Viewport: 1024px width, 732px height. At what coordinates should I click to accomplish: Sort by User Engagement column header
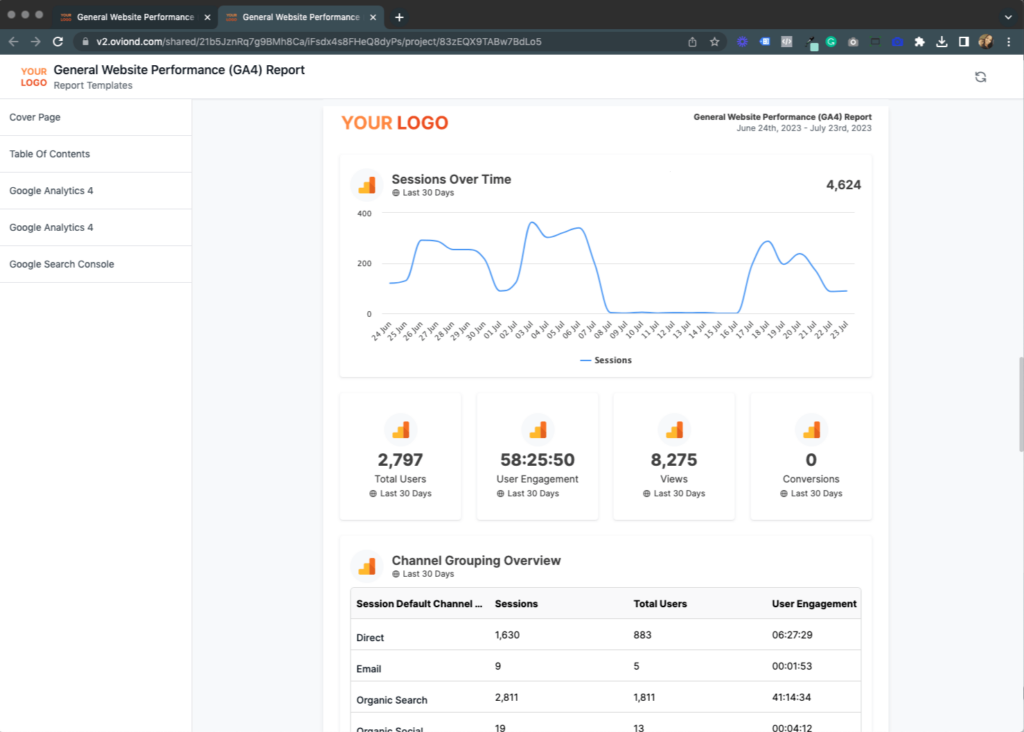tap(814, 604)
